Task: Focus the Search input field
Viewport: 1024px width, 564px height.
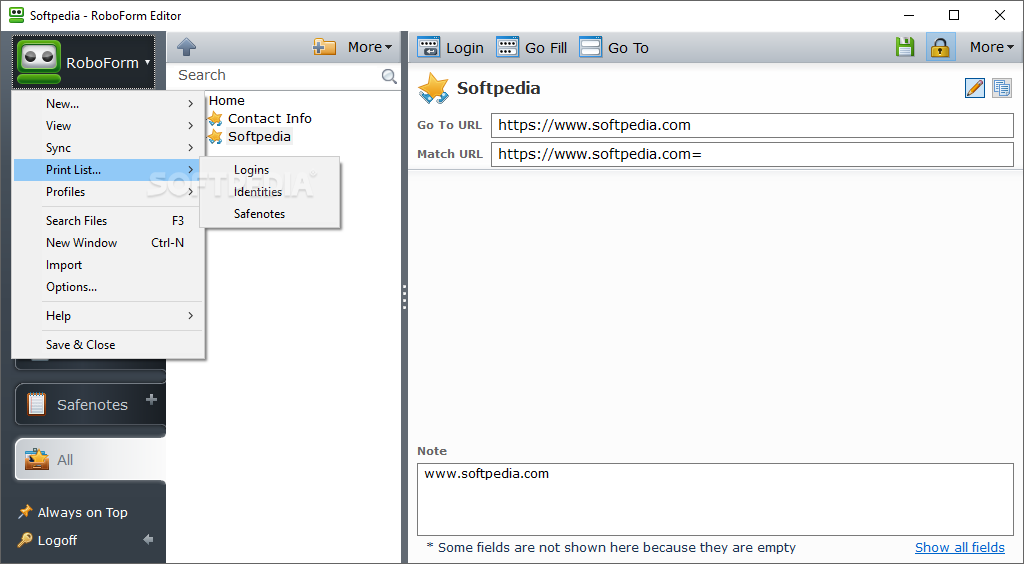Action: [x=278, y=76]
